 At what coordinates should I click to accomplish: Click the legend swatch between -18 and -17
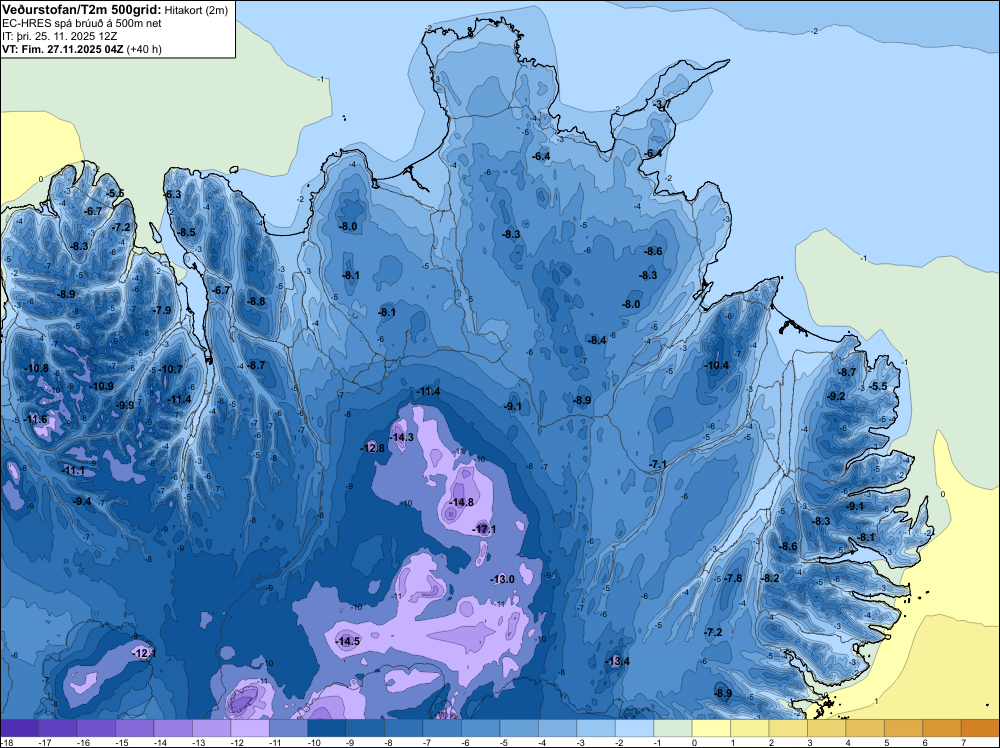19,728
